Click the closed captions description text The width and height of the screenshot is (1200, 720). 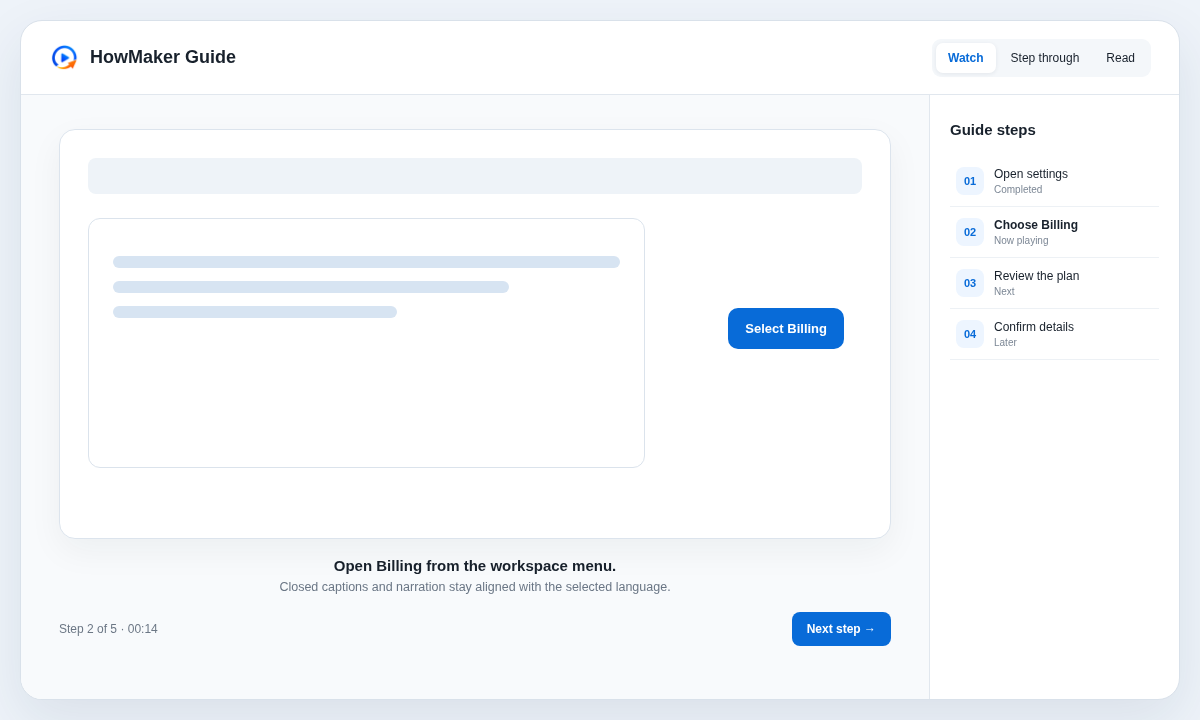475,587
